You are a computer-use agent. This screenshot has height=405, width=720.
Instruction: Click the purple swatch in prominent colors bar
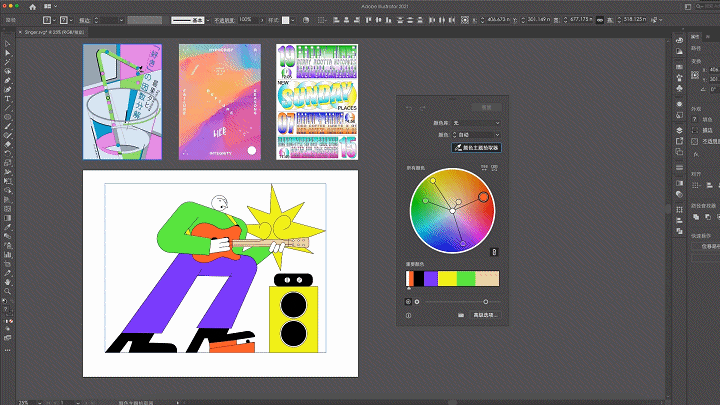point(430,278)
